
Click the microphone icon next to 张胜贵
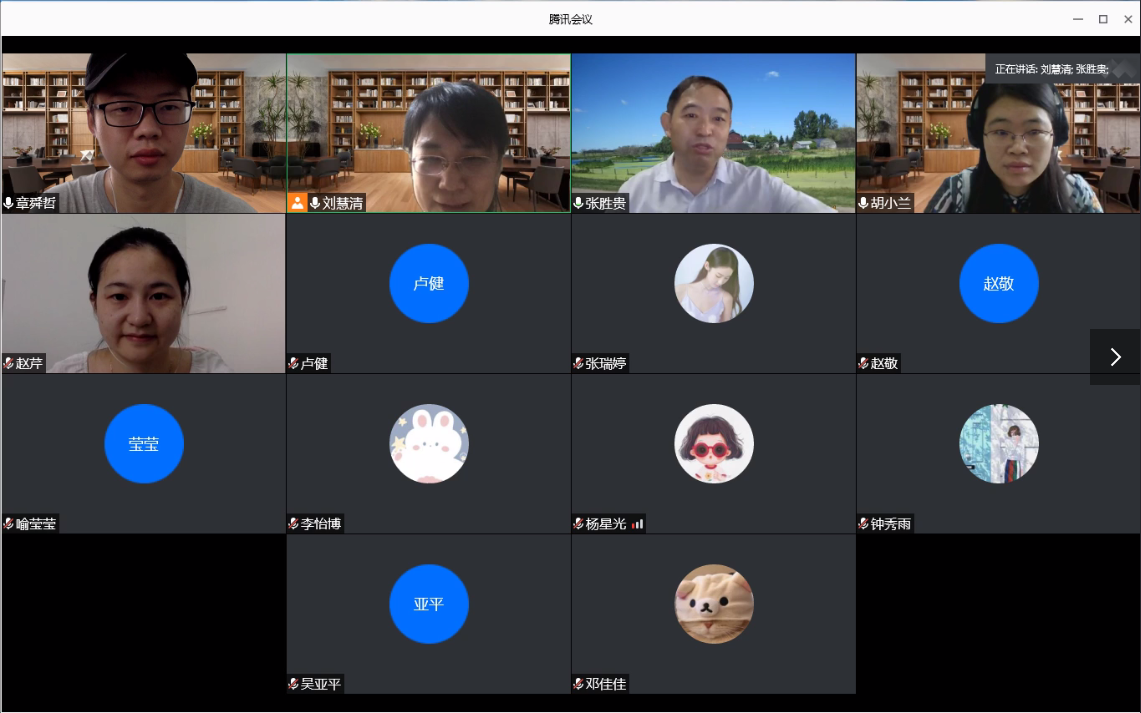[x=579, y=203]
